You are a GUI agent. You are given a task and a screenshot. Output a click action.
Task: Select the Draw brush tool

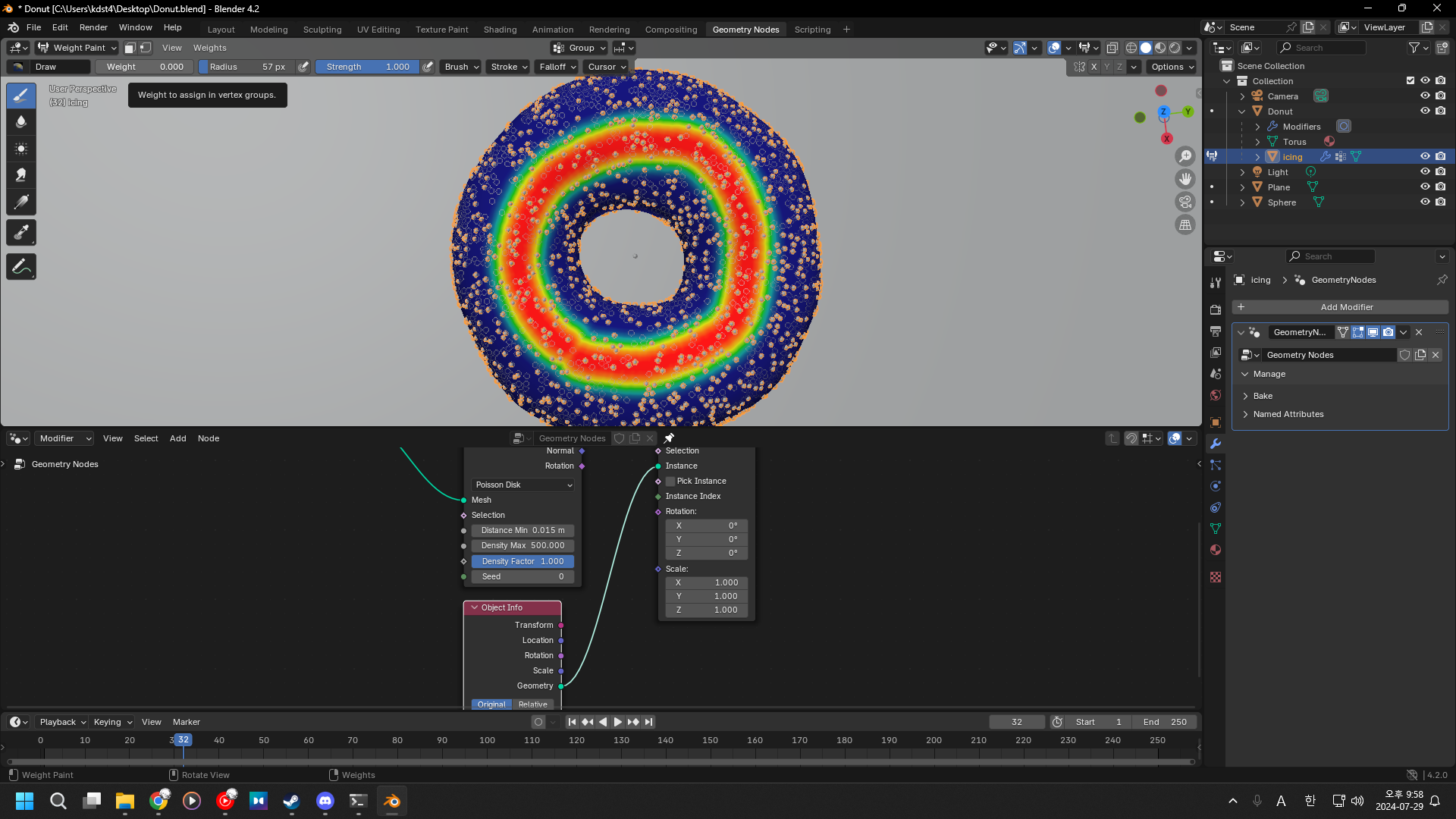(21, 96)
